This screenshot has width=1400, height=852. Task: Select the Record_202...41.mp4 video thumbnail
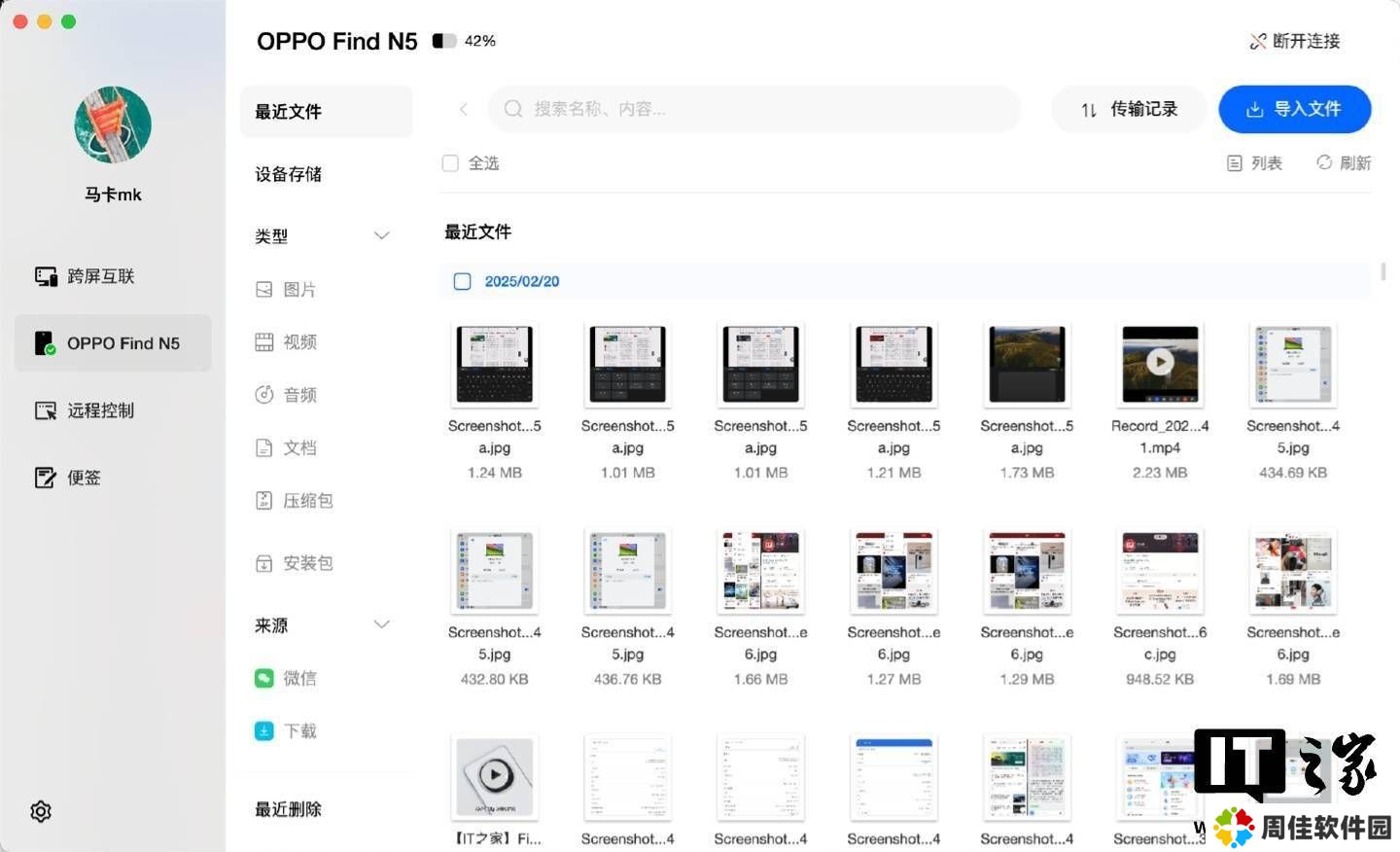[1160, 364]
